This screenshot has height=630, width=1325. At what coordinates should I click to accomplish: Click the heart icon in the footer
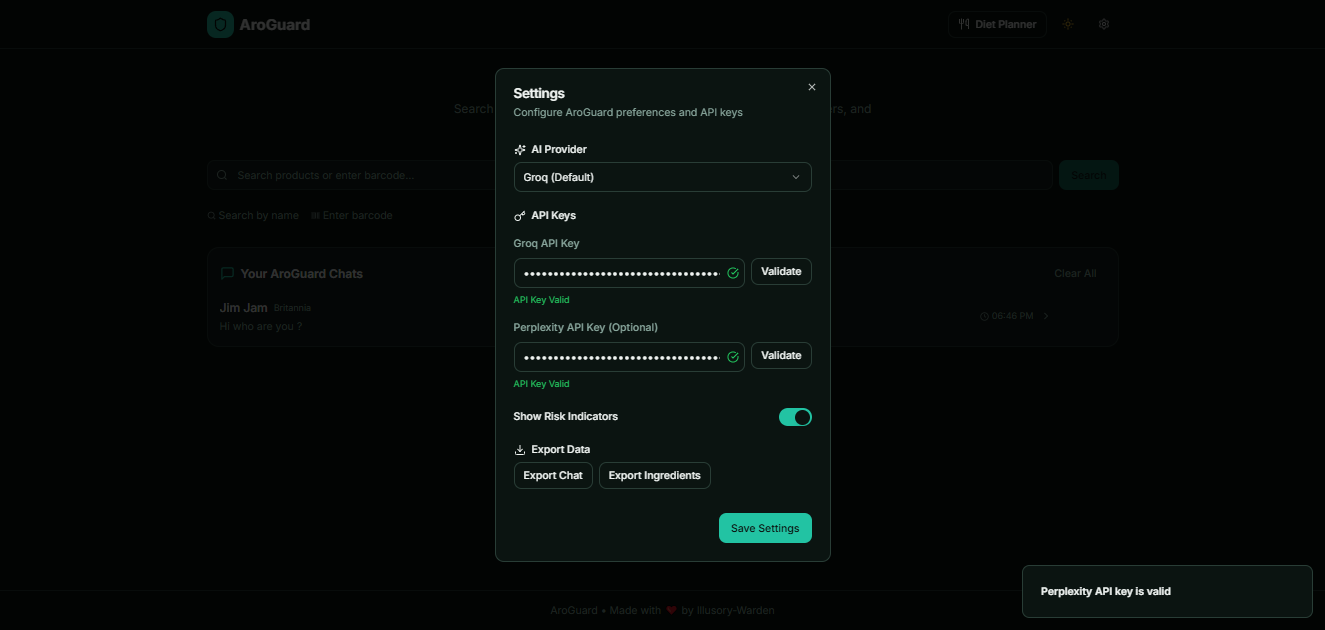pos(669,610)
